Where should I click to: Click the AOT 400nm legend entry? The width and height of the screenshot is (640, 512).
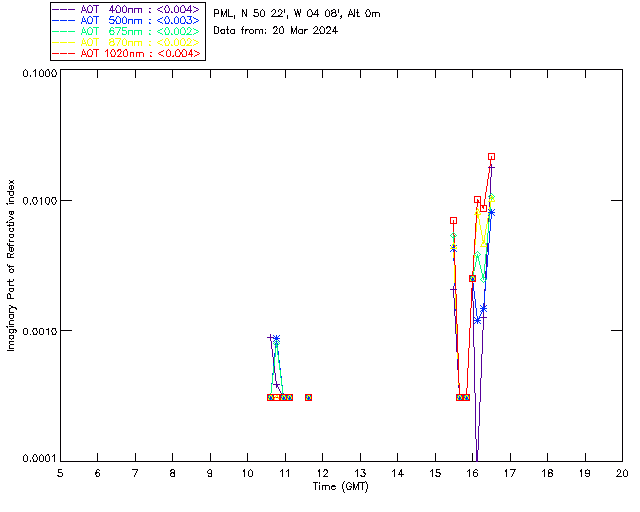coord(126,9)
